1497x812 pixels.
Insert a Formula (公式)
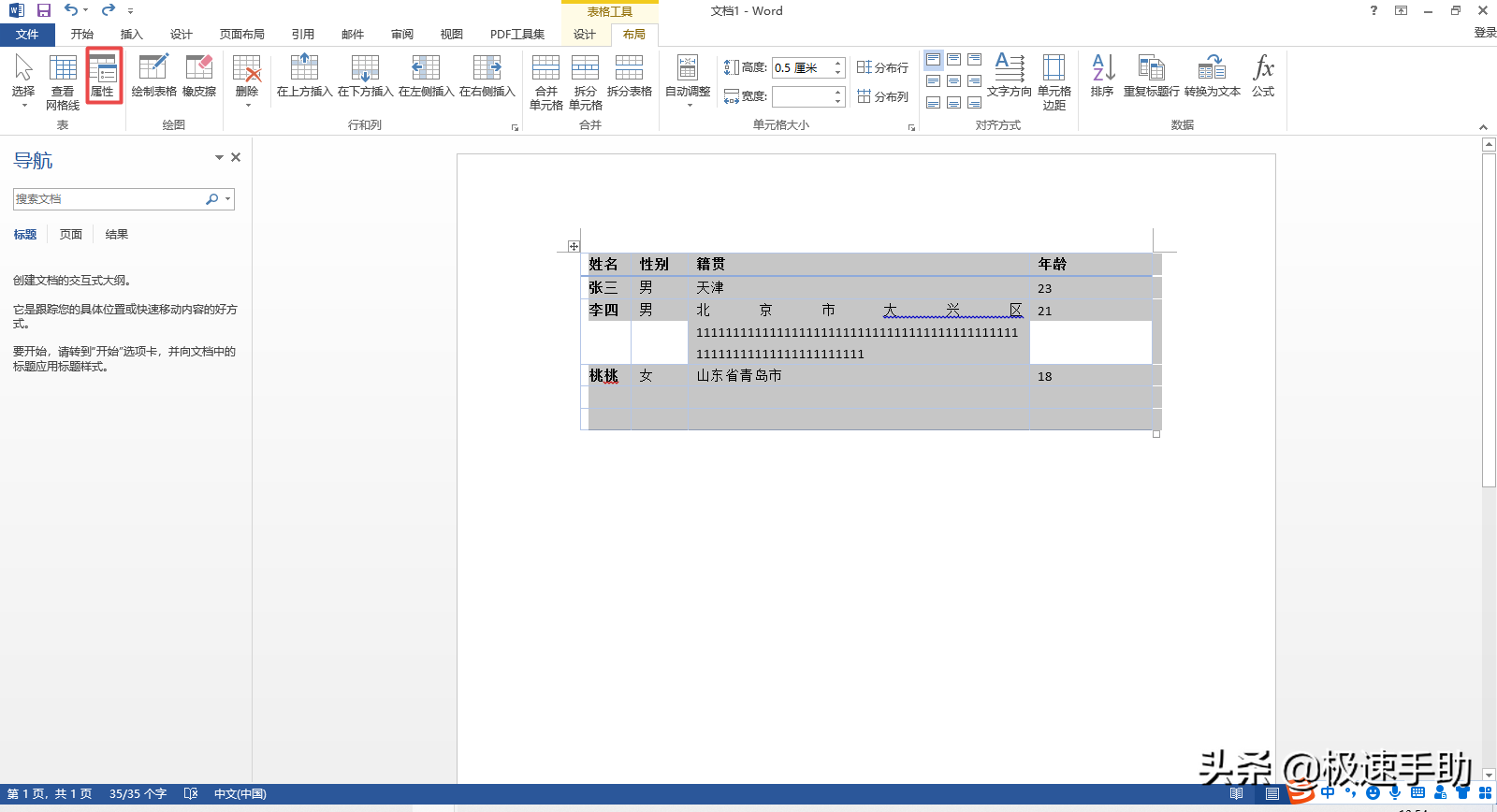1264,76
